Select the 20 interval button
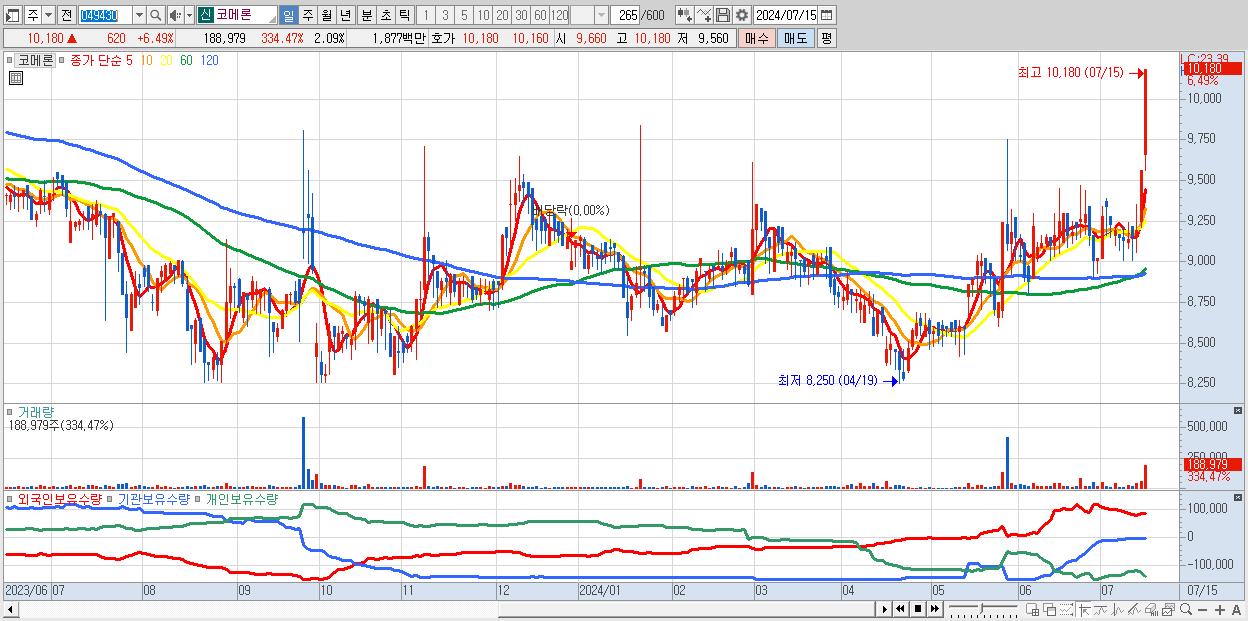The width and height of the screenshot is (1248, 621). tap(502, 15)
